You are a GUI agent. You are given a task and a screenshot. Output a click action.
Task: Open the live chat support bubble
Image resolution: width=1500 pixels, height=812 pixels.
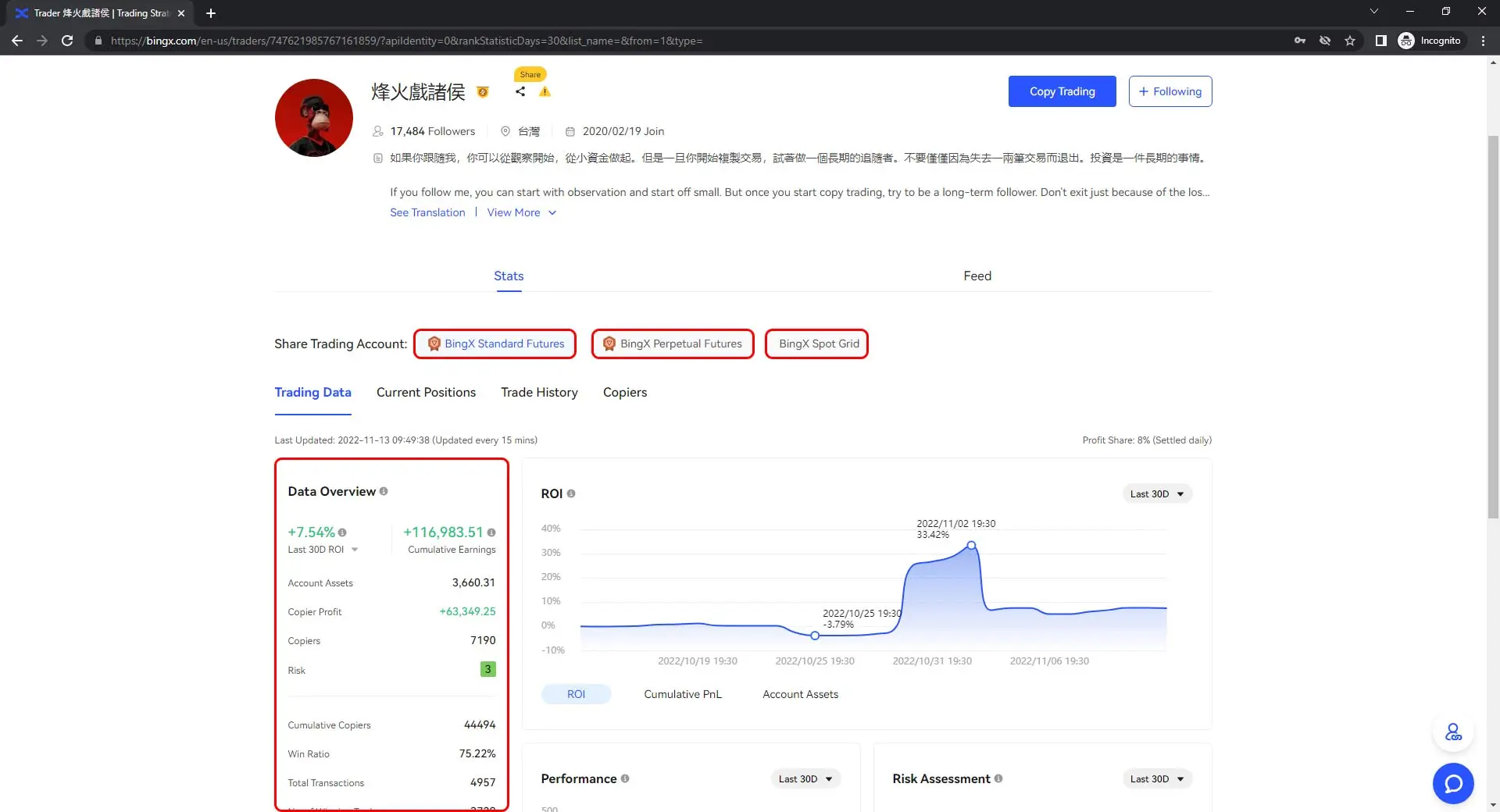coord(1453,783)
